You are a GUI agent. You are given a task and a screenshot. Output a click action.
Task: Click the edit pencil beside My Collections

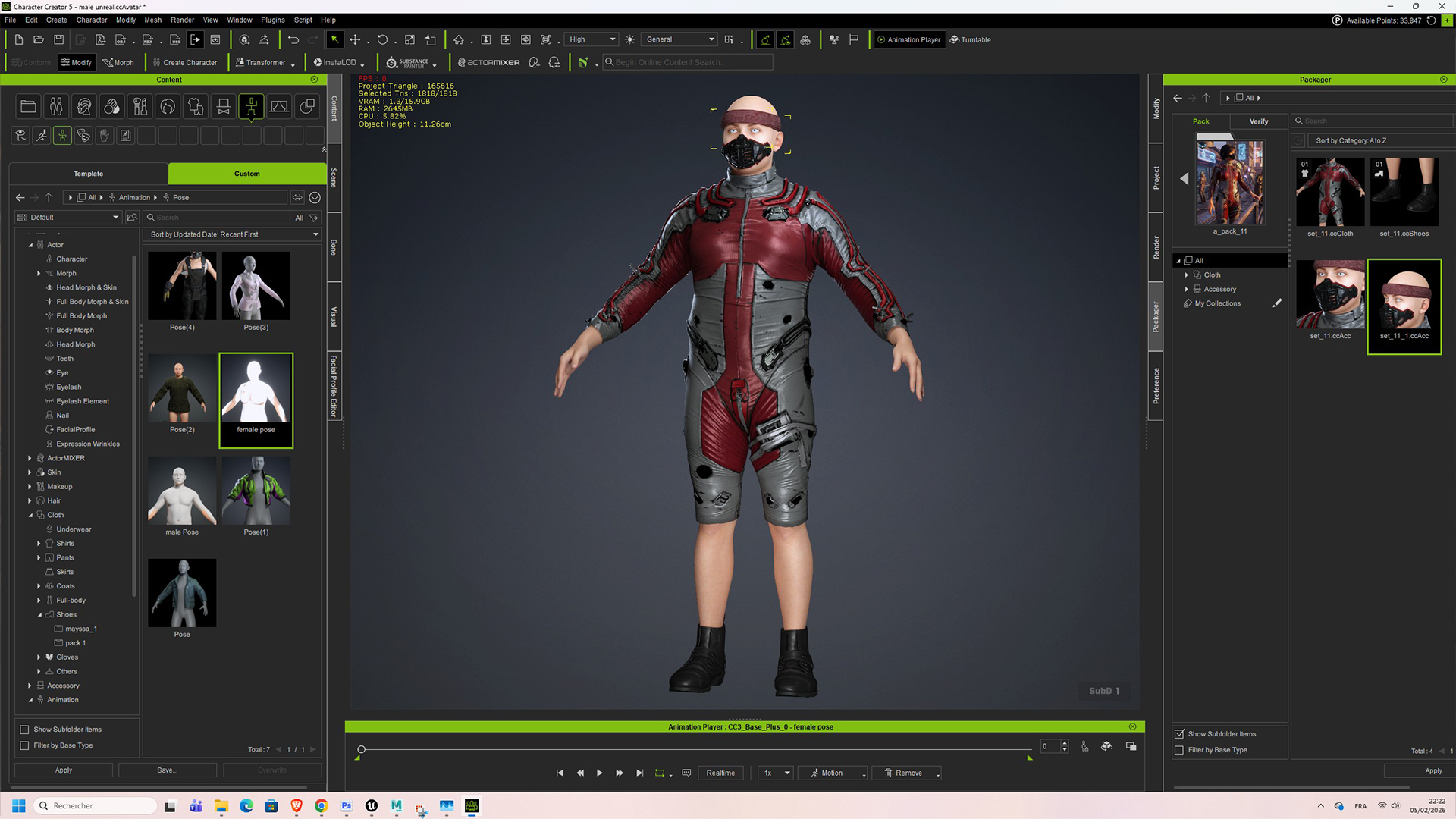coord(1277,303)
